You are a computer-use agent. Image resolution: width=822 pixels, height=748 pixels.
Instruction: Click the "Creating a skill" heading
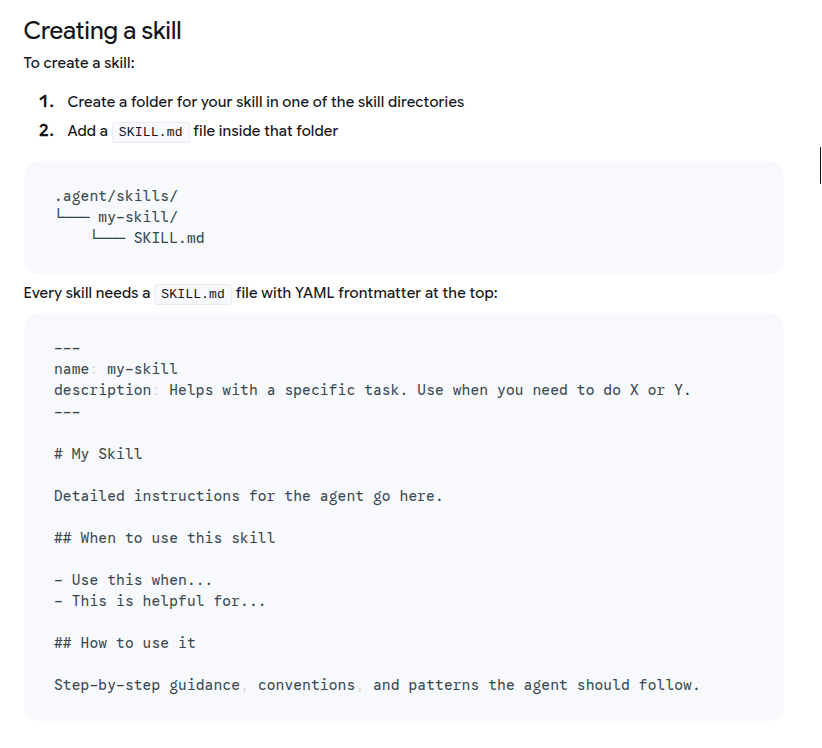tap(102, 31)
